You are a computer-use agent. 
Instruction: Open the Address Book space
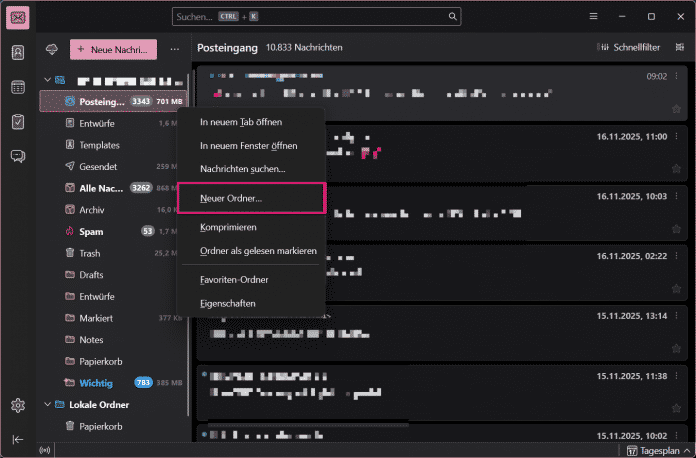(18, 53)
